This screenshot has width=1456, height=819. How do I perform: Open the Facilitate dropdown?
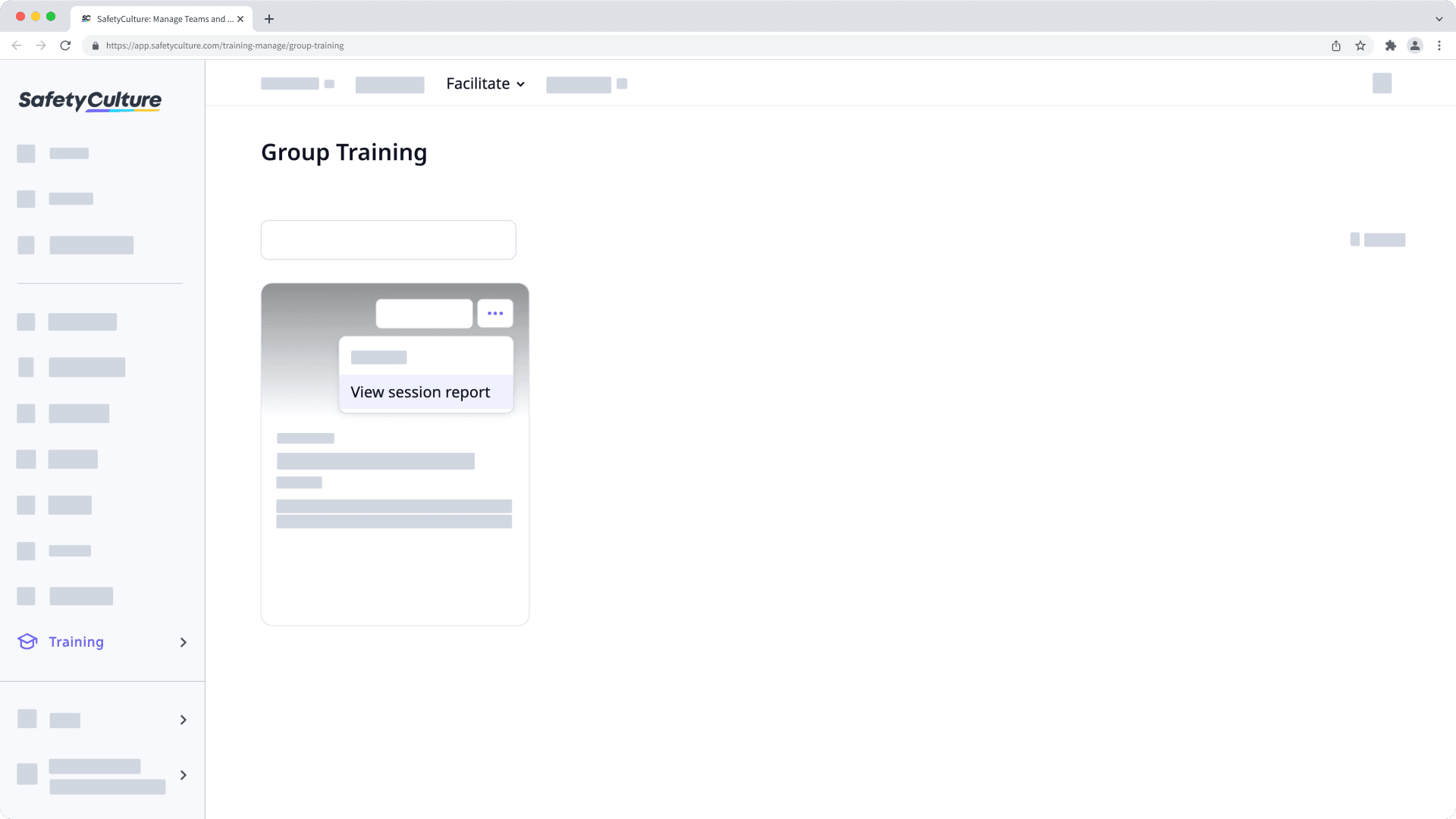point(485,84)
